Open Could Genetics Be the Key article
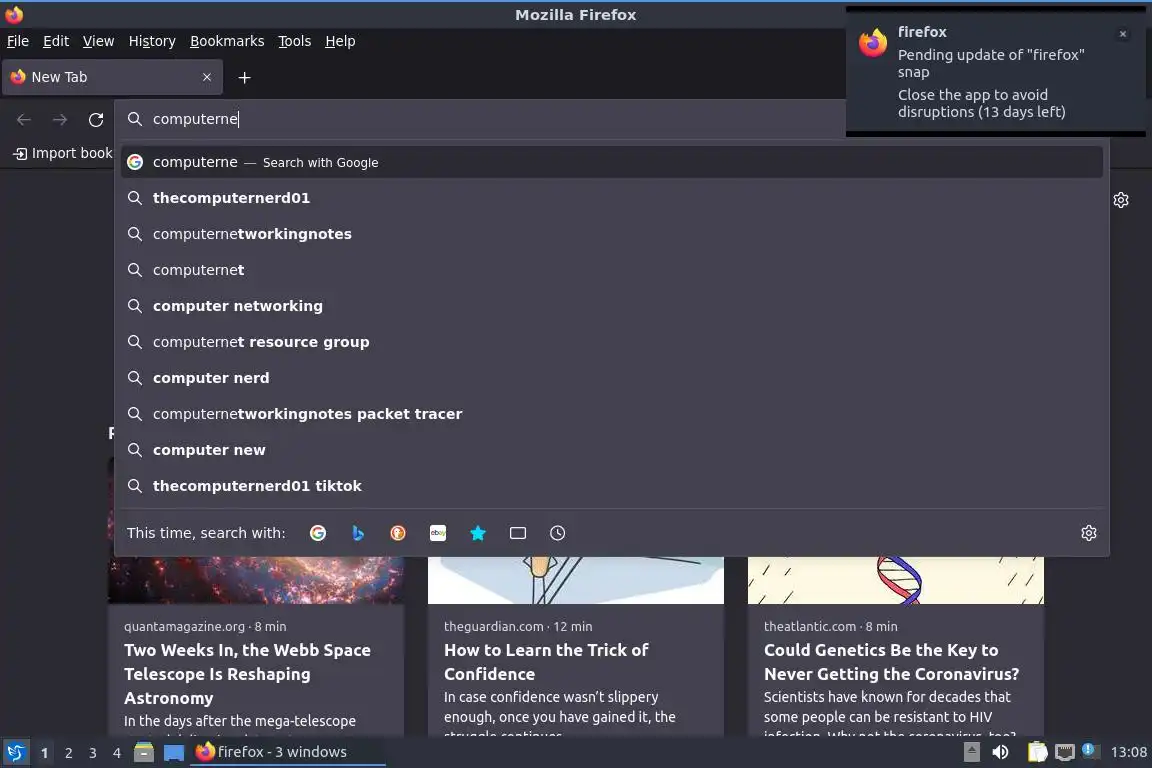Image resolution: width=1152 pixels, height=768 pixels. click(x=892, y=661)
